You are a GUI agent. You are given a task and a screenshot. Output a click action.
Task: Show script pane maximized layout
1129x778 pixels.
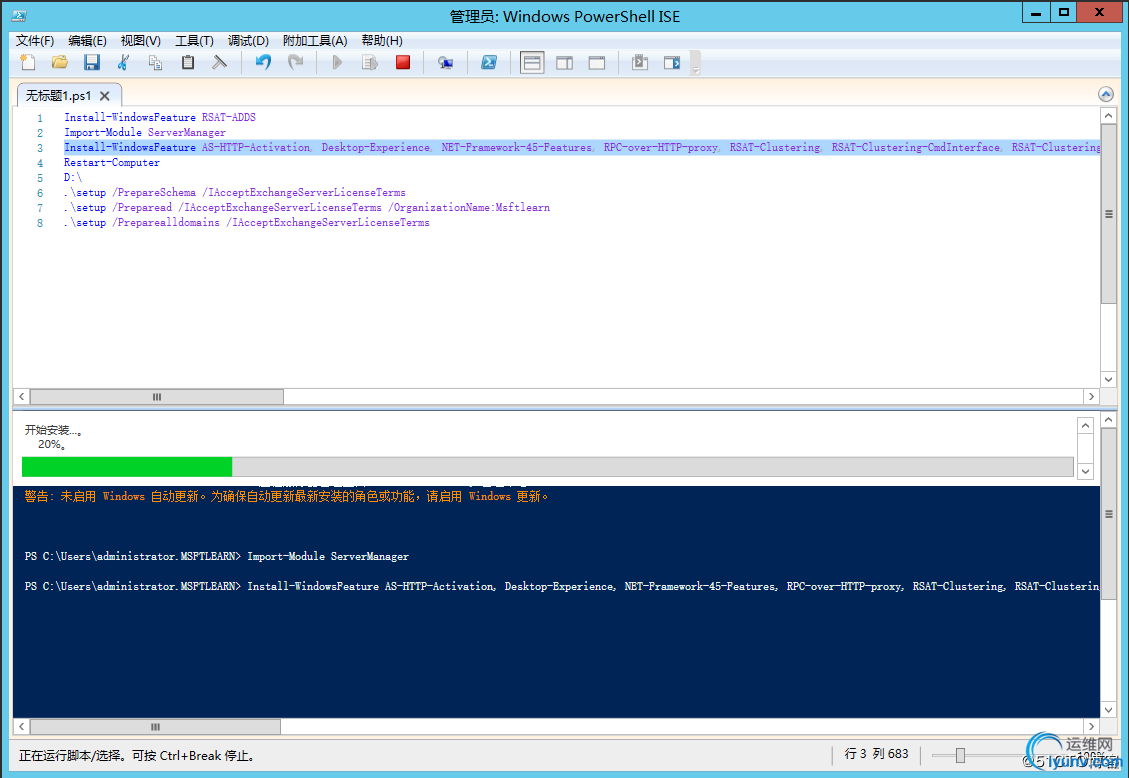tap(597, 63)
